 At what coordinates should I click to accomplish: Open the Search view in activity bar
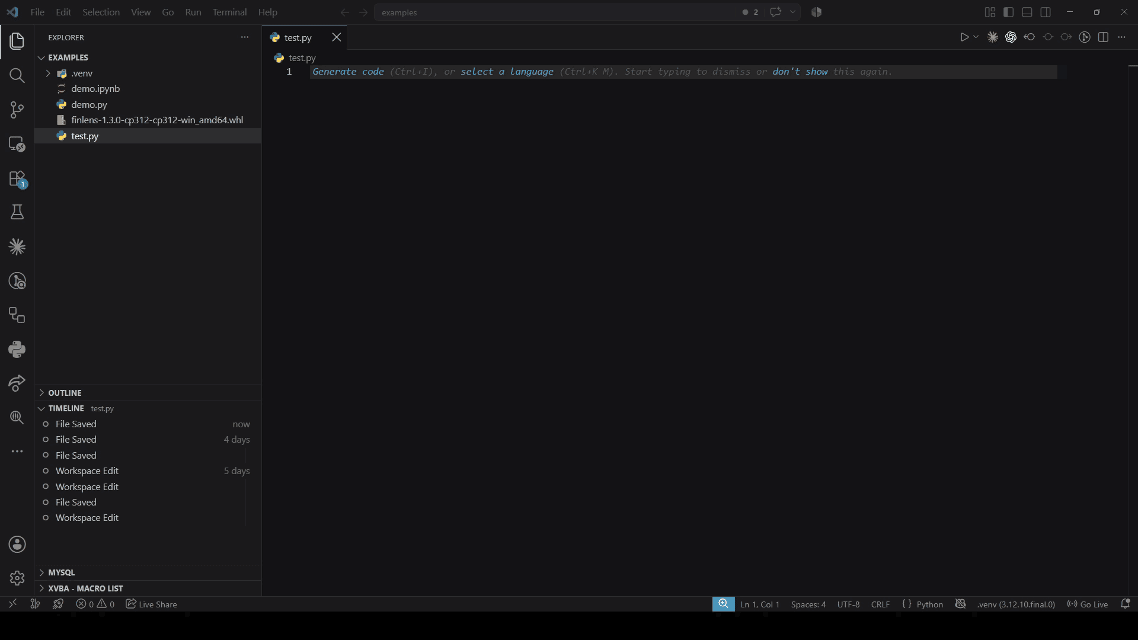(17, 75)
